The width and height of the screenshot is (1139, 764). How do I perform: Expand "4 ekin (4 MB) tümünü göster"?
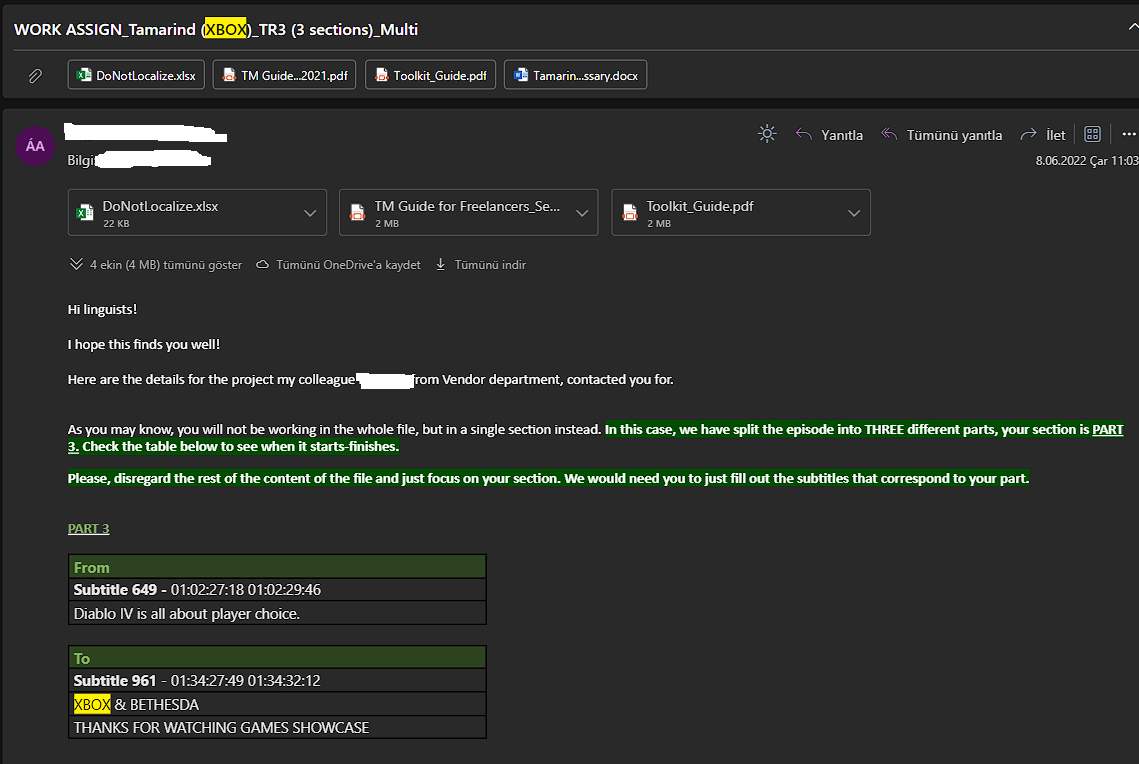[156, 265]
